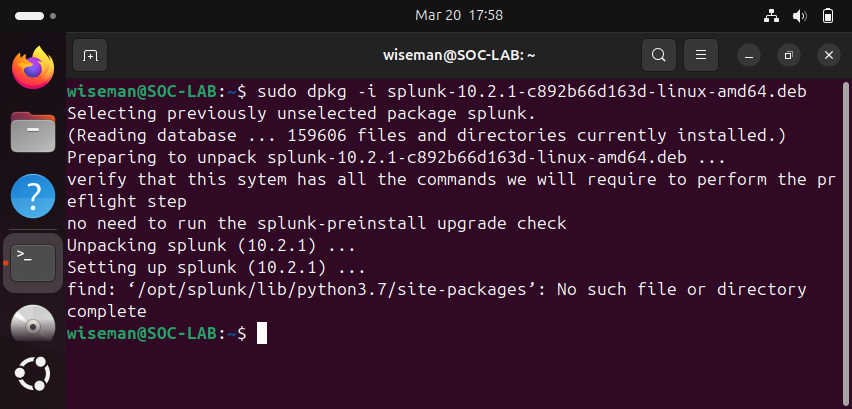
Task: Open the Files manager in dock
Action: click(33, 132)
